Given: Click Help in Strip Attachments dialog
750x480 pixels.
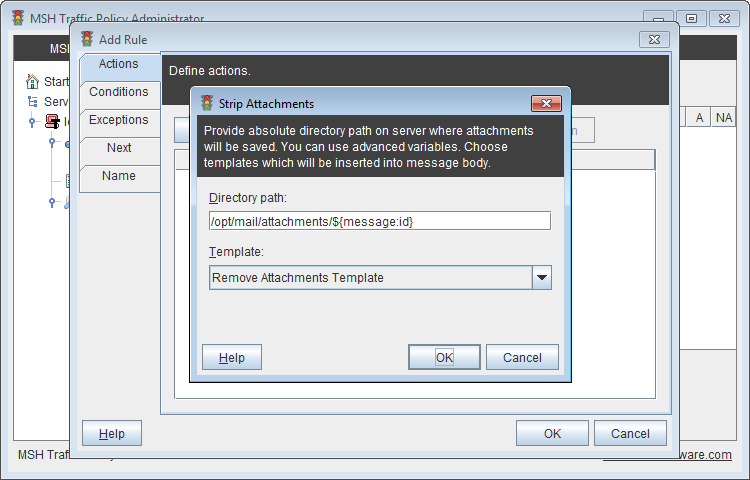Looking at the screenshot, I should (232, 357).
